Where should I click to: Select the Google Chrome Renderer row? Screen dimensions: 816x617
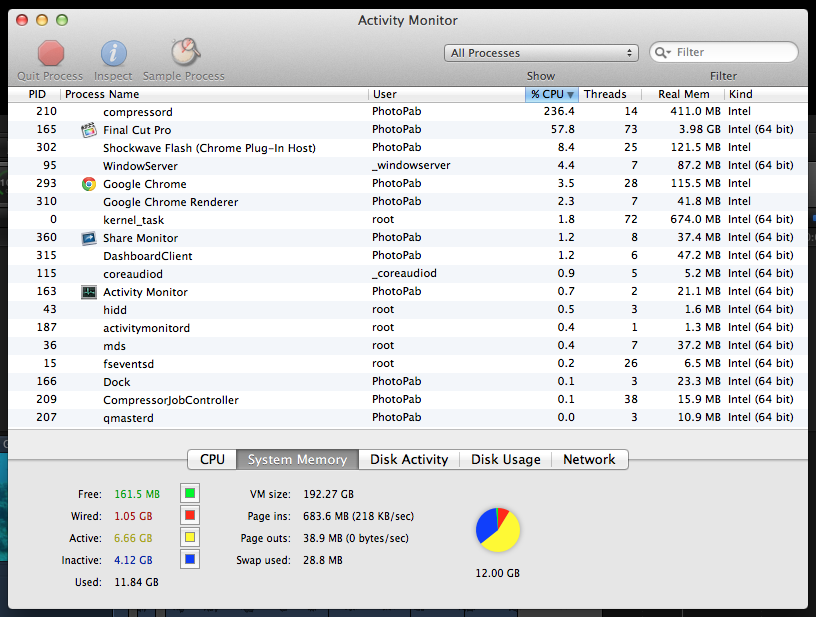pyautogui.click(x=408, y=202)
